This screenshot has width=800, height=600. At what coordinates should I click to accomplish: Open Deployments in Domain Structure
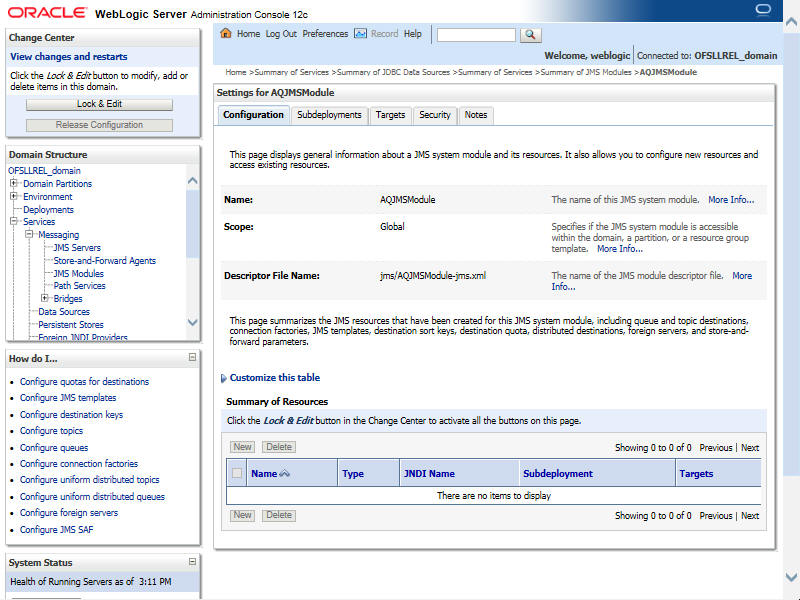[x=48, y=210]
